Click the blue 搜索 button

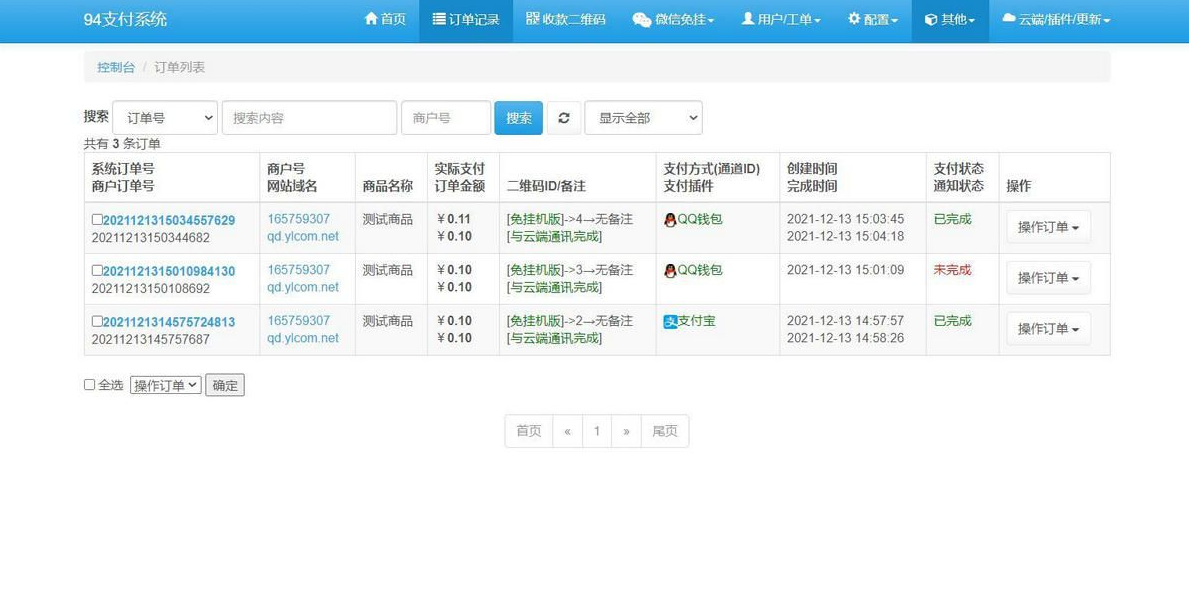pos(519,118)
